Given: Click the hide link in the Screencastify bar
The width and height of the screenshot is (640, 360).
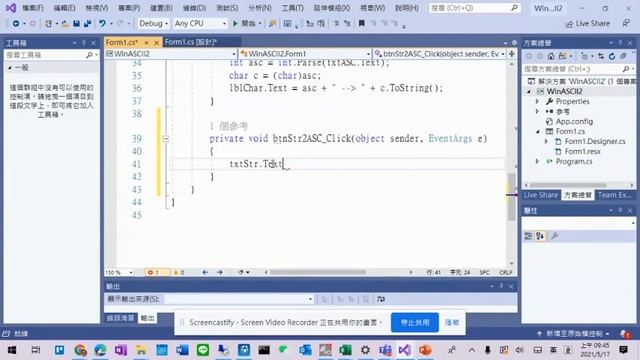Looking at the screenshot, I should tap(452, 322).
